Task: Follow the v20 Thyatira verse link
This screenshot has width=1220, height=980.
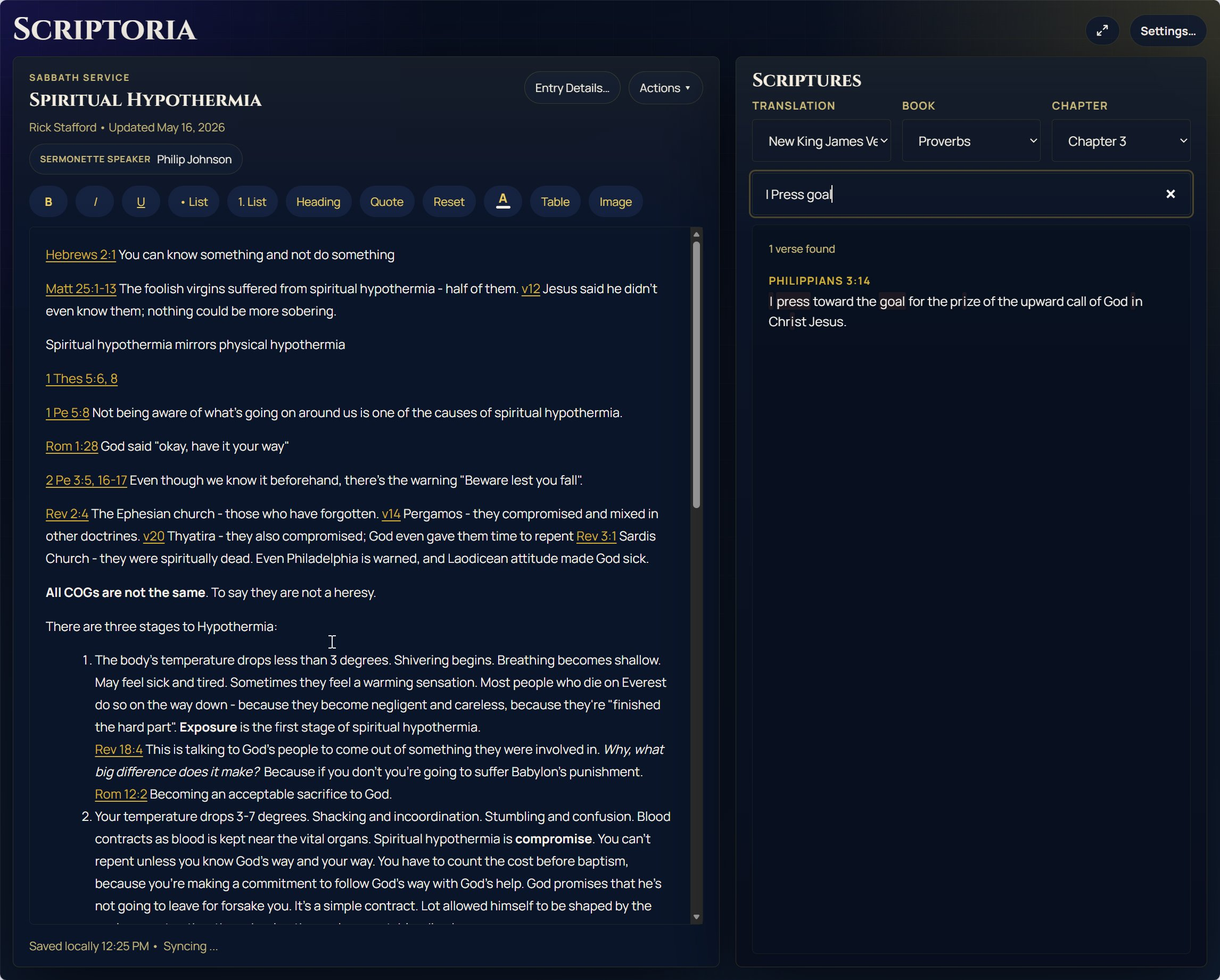Action: 153,536
